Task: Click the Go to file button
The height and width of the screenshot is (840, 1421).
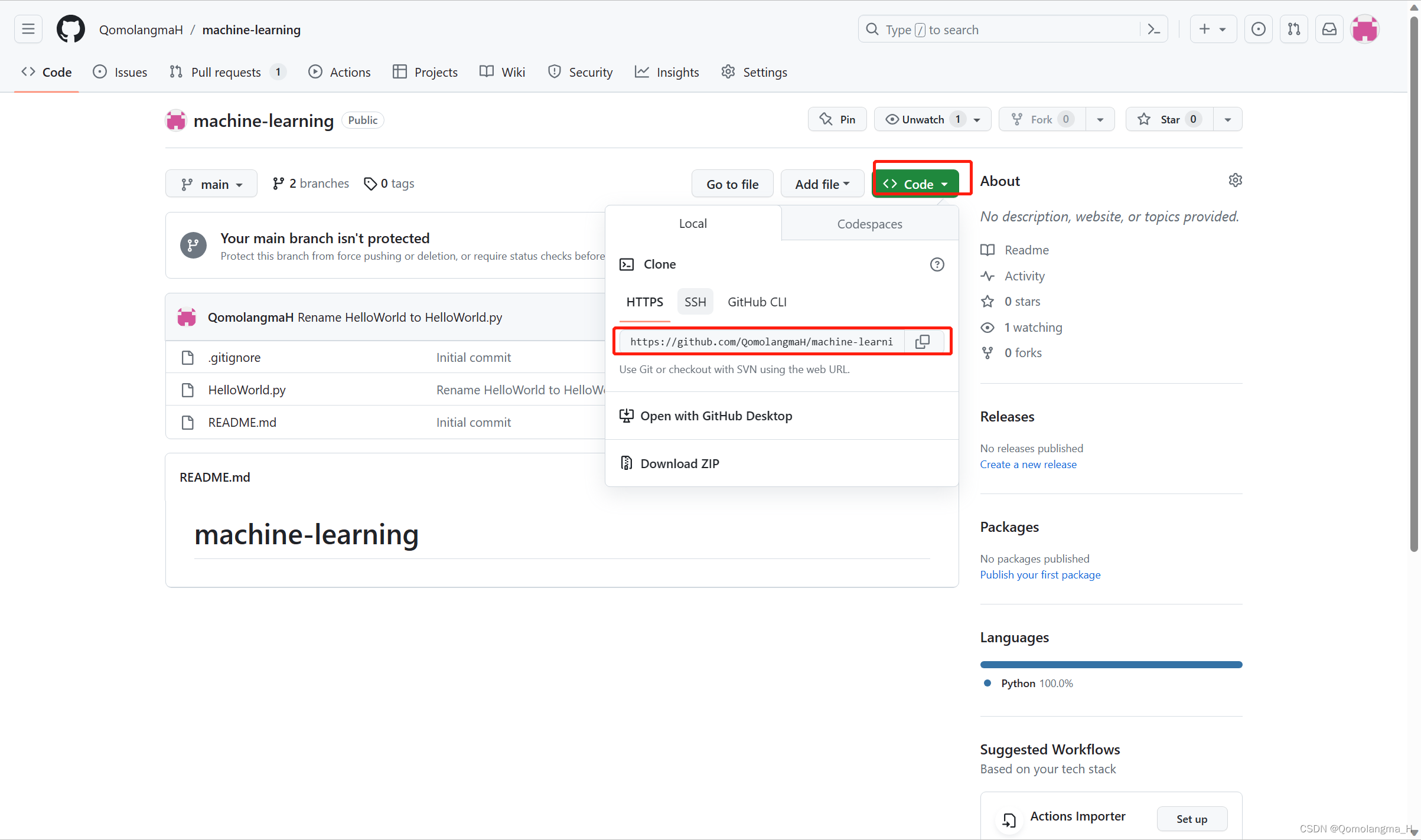Action: tap(732, 184)
